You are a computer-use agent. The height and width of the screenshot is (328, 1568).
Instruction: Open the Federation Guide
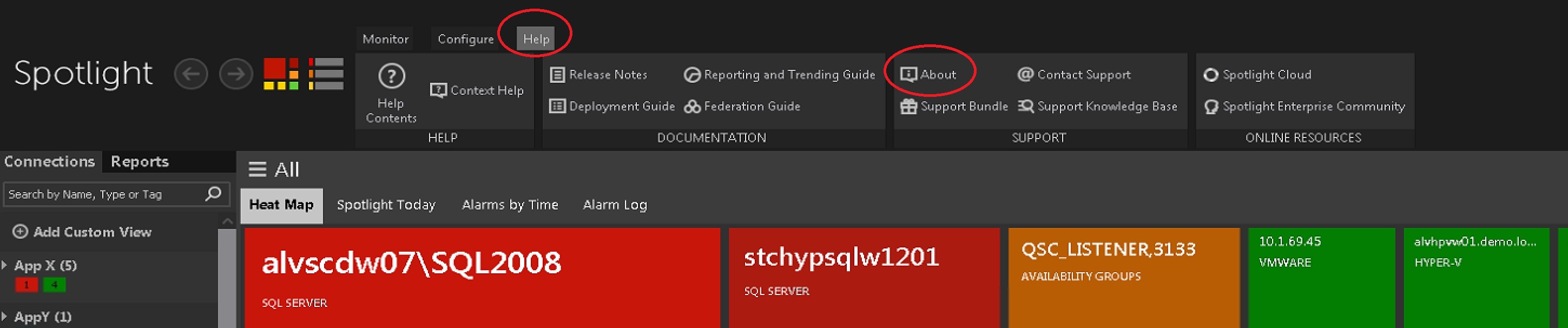pyautogui.click(x=742, y=107)
